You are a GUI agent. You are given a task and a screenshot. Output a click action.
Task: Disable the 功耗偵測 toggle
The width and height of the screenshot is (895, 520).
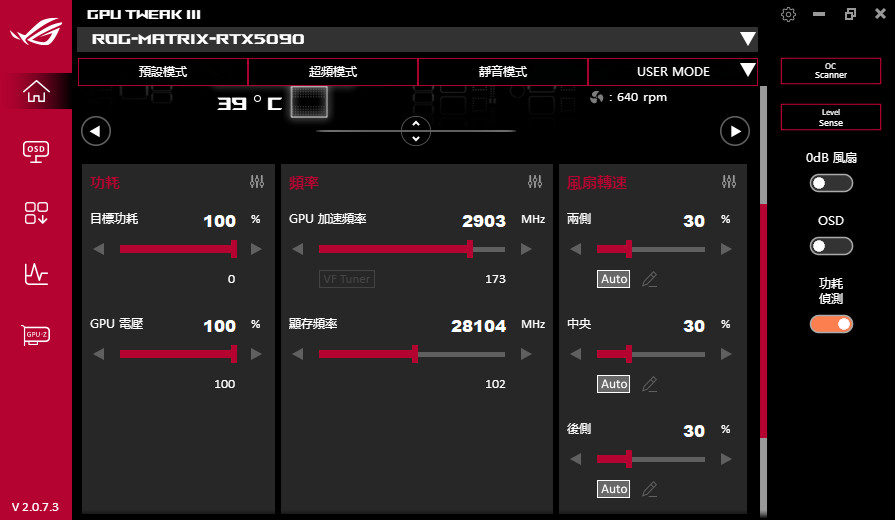(831, 324)
